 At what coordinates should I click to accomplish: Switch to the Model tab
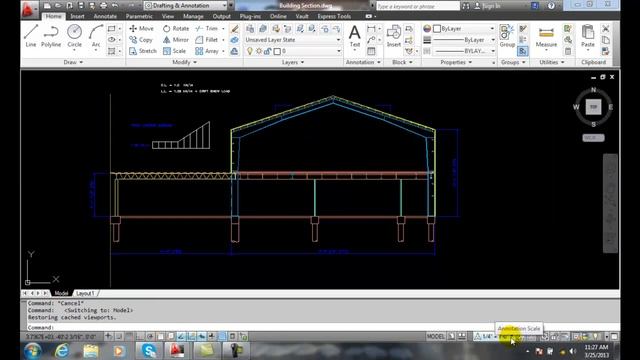click(61, 293)
